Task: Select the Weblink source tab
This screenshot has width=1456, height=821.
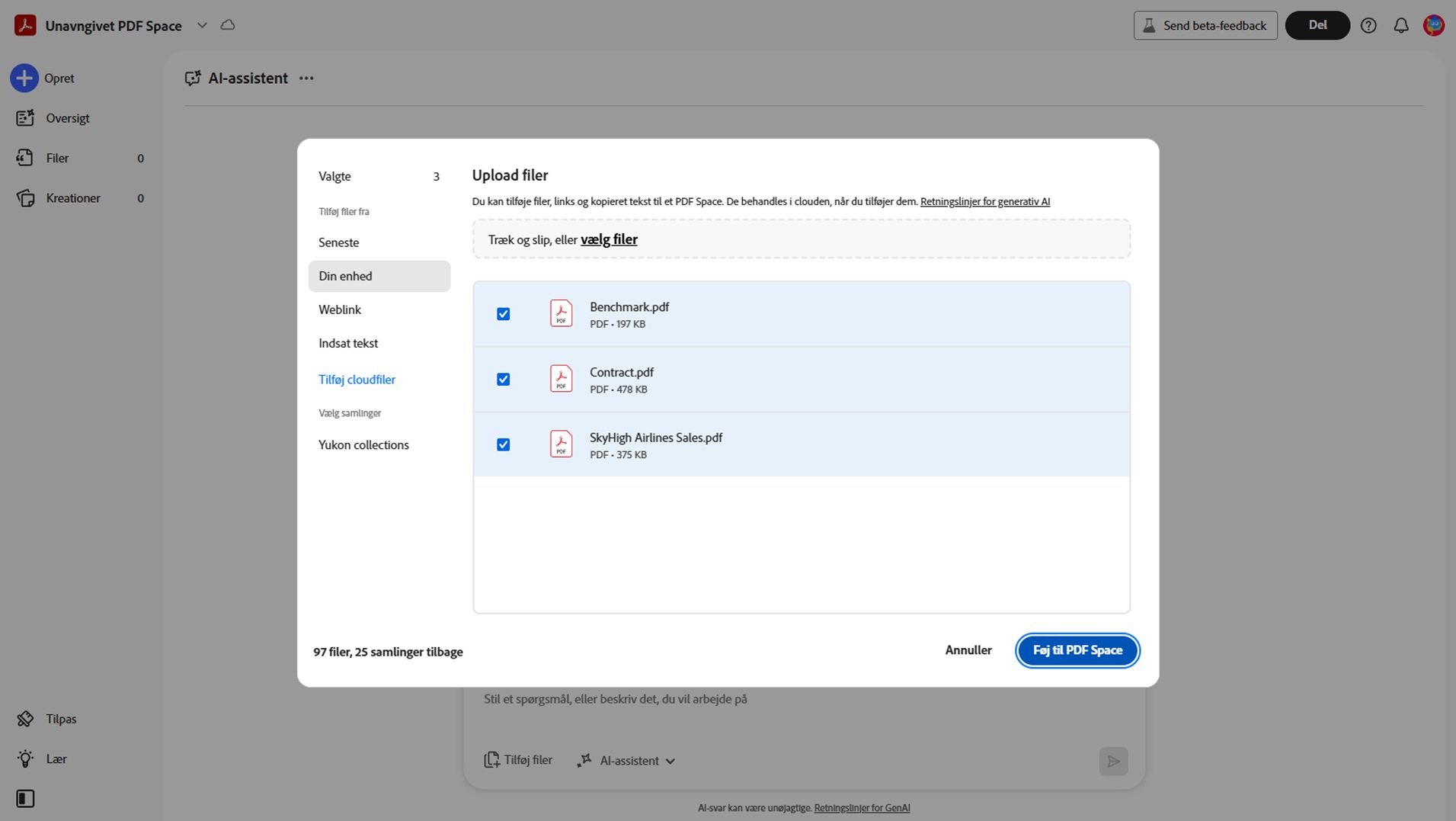Action: 379,309
